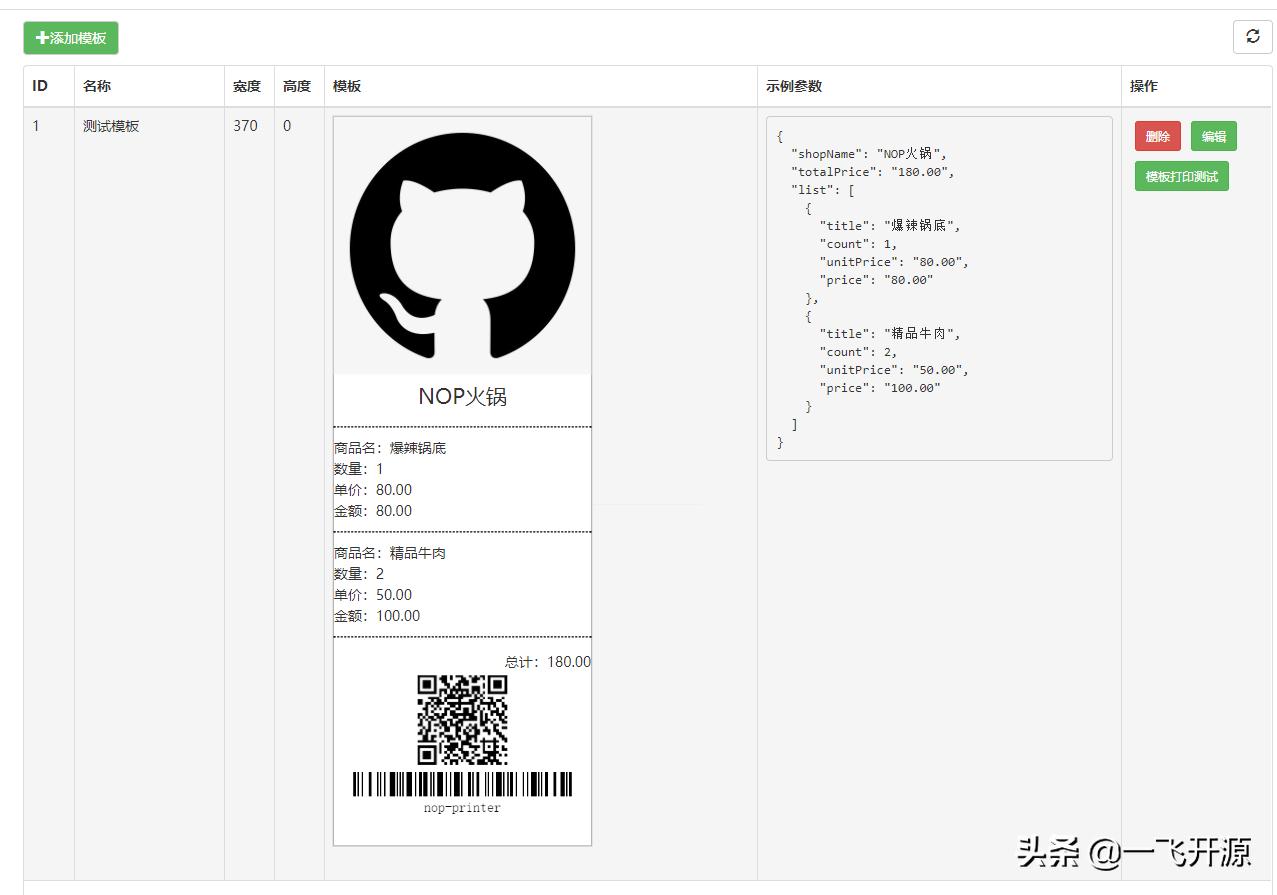1277x895 pixels.
Task: Select the ID column header
Action: pos(40,86)
